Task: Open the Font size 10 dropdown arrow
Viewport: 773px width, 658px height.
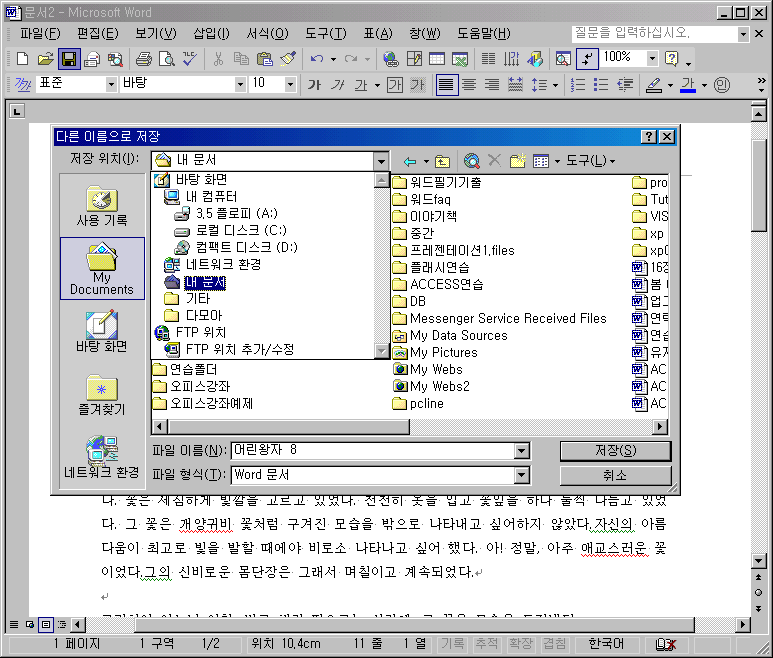Action: (290, 85)
